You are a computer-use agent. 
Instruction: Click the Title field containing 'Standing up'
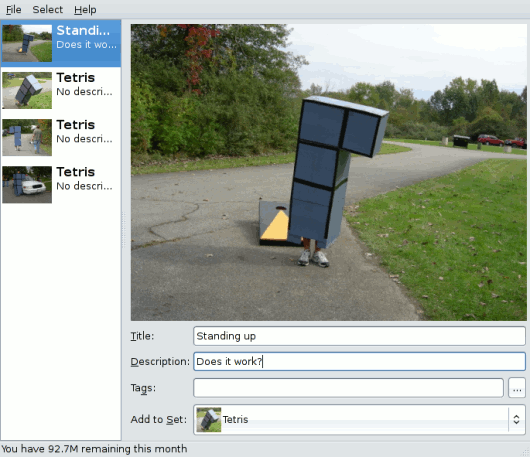point(359,336)
